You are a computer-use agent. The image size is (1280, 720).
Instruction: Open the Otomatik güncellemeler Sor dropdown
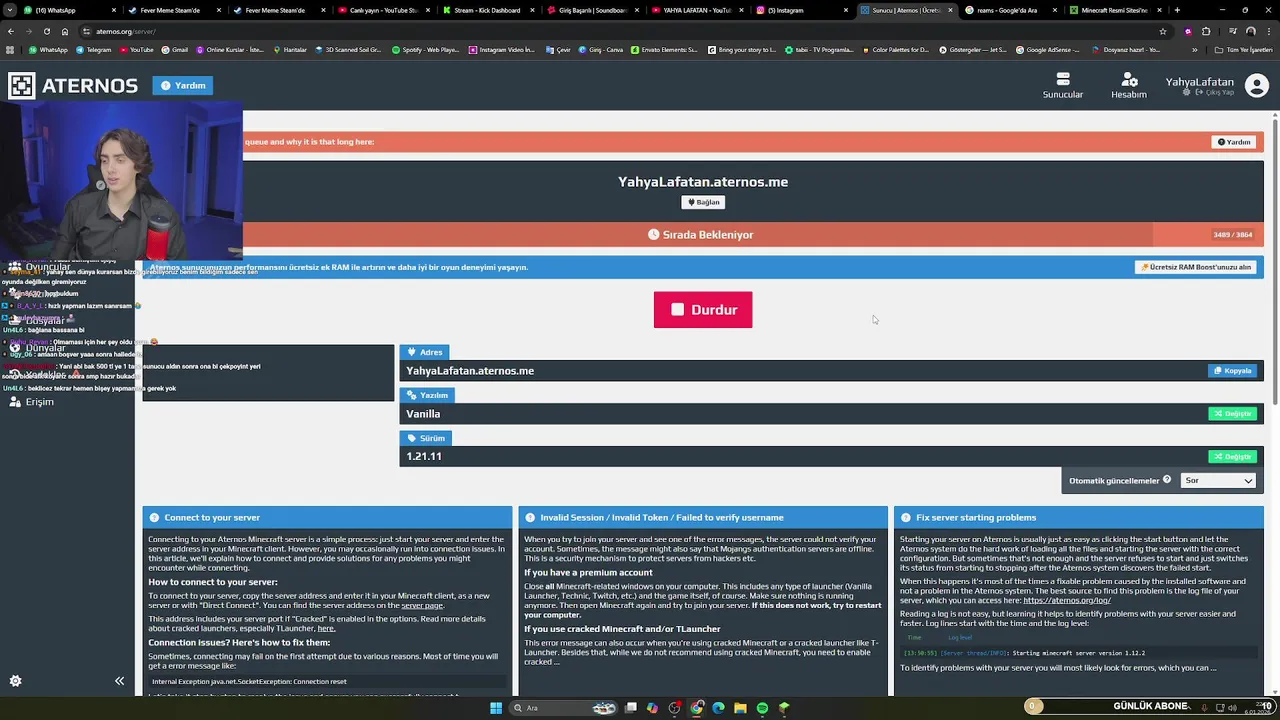1218,481
